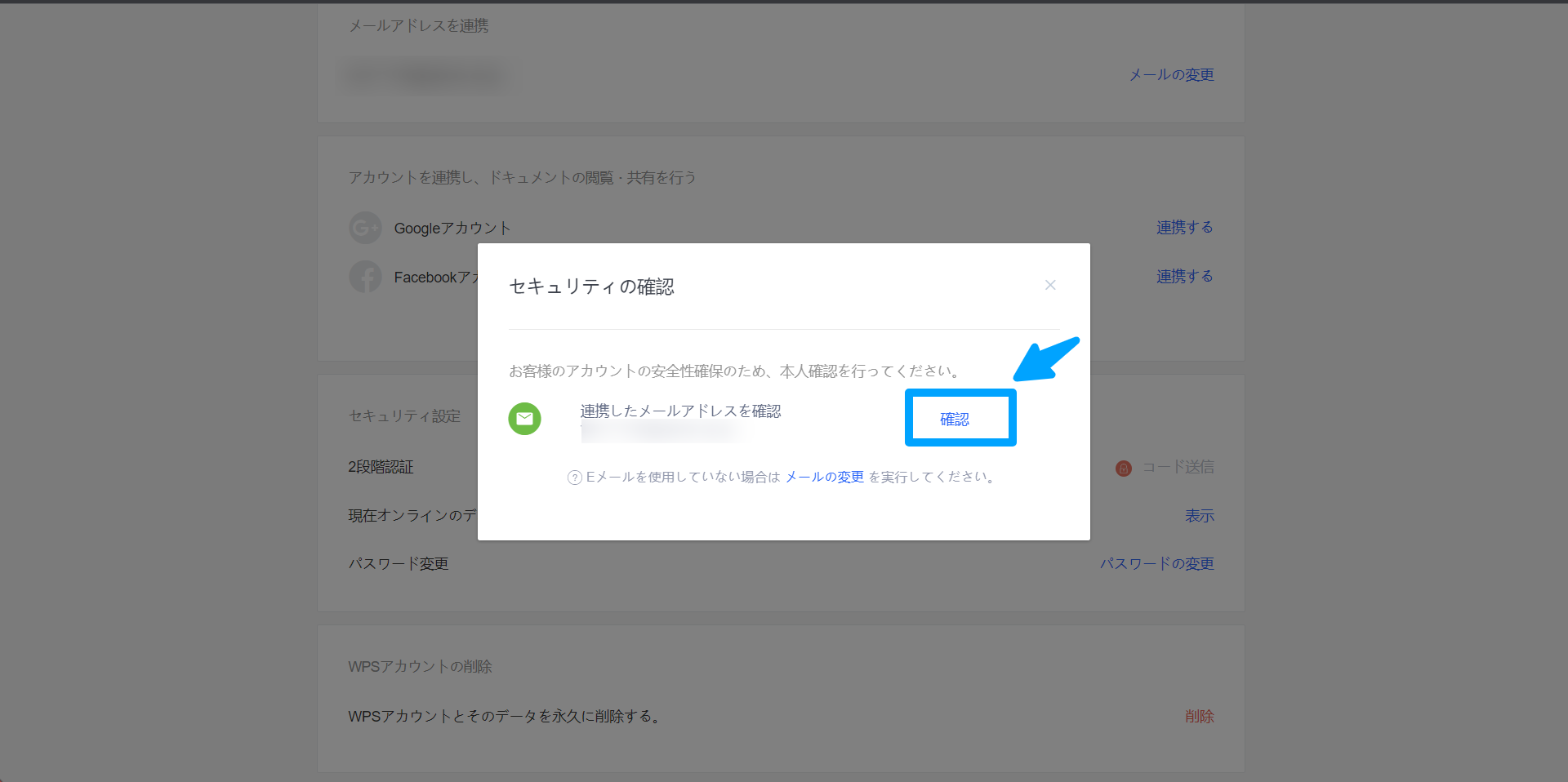Click the red 削除 link
The image size is (1568, 782).
(1200, 716)
